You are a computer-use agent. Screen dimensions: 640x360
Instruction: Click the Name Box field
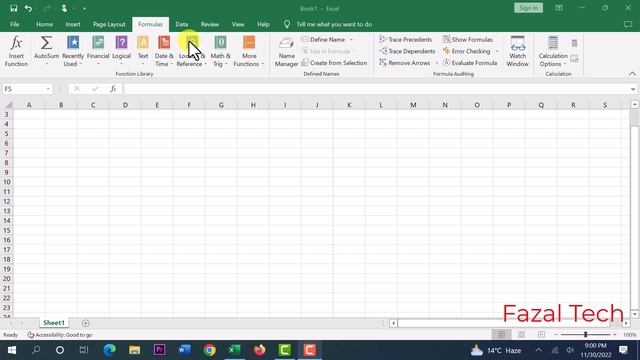pyautogui.click(x=23, y=89)
